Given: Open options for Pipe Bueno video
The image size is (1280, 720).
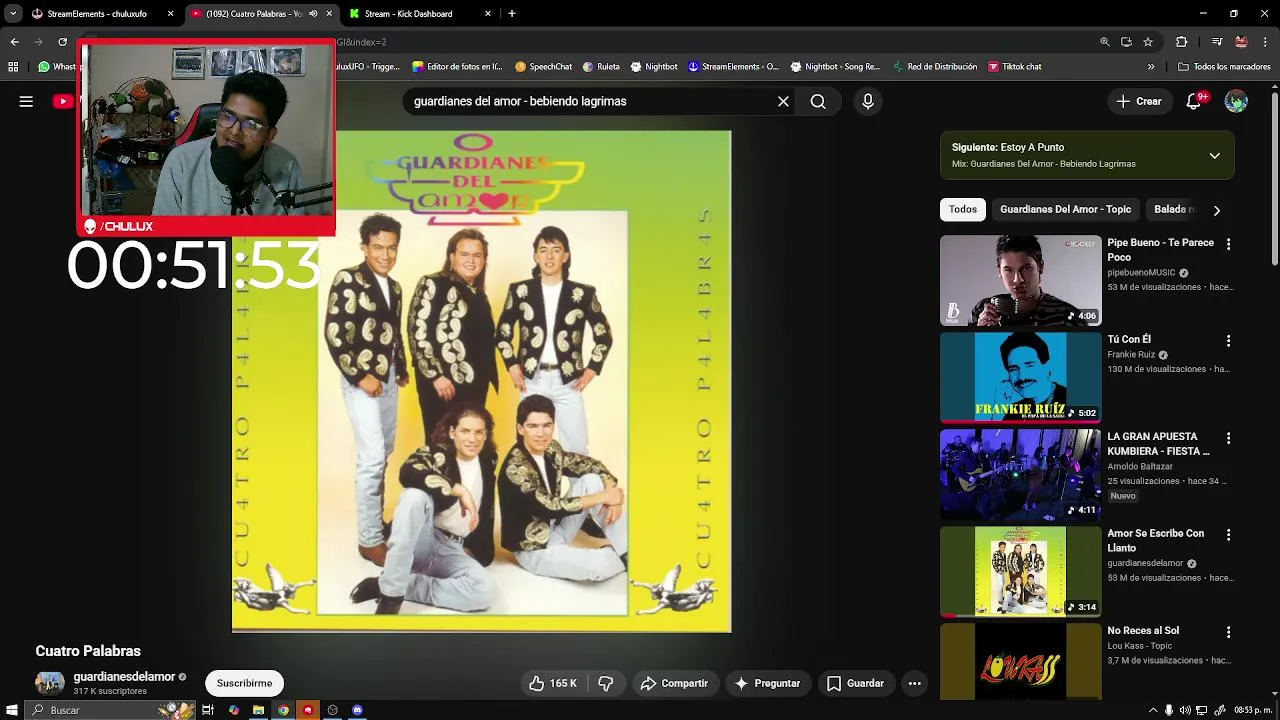Looking at the screenshot, I should coord(1228,244).
